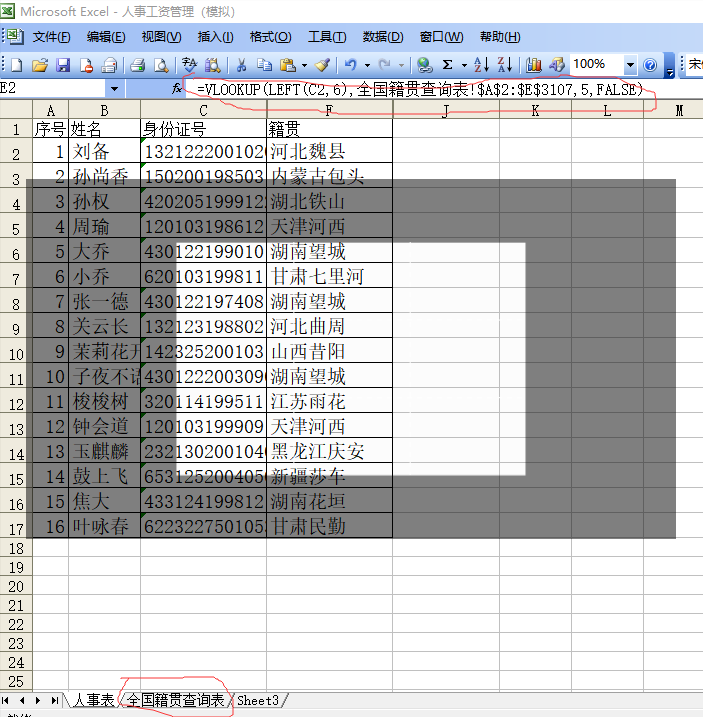
Task: Select cell with name 刘备
Action: pyautogui.click(x=104, y=150)
